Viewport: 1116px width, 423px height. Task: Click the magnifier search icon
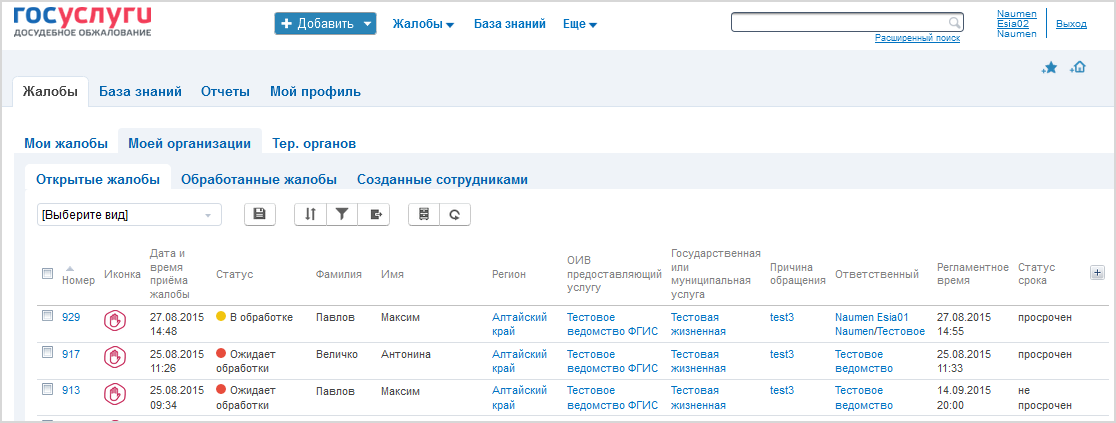[x=954, y=23]
